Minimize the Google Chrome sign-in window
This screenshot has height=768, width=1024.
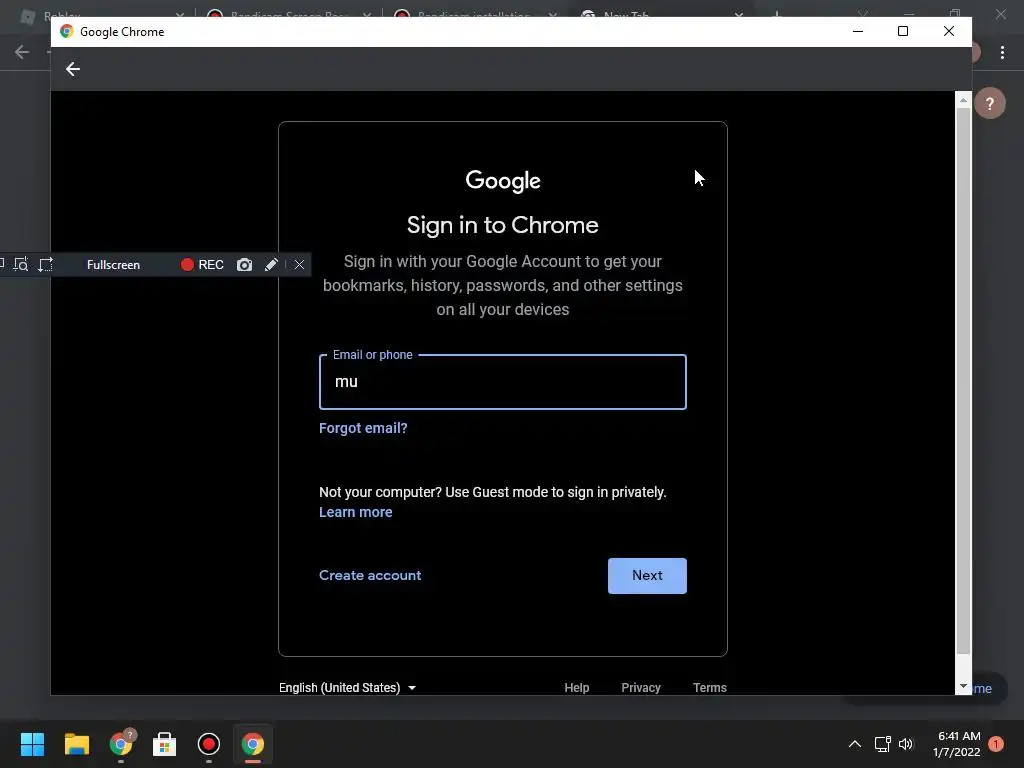point(858,31)
